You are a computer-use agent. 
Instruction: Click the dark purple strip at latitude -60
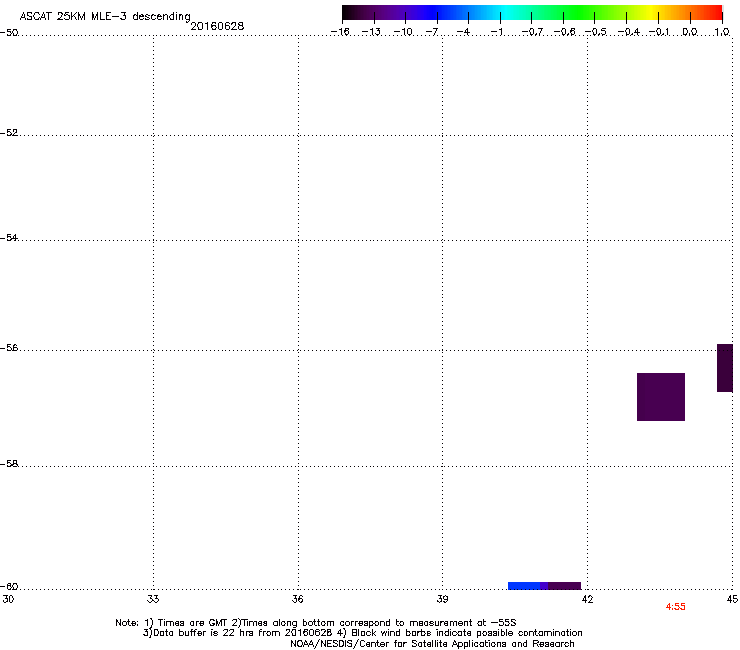click(564, 586)
